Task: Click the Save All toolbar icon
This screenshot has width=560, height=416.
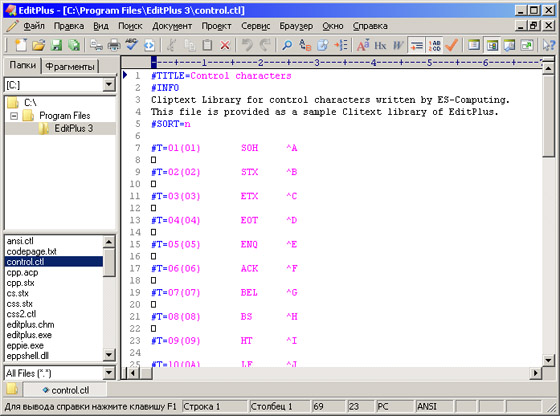Action: click(74, 45)
